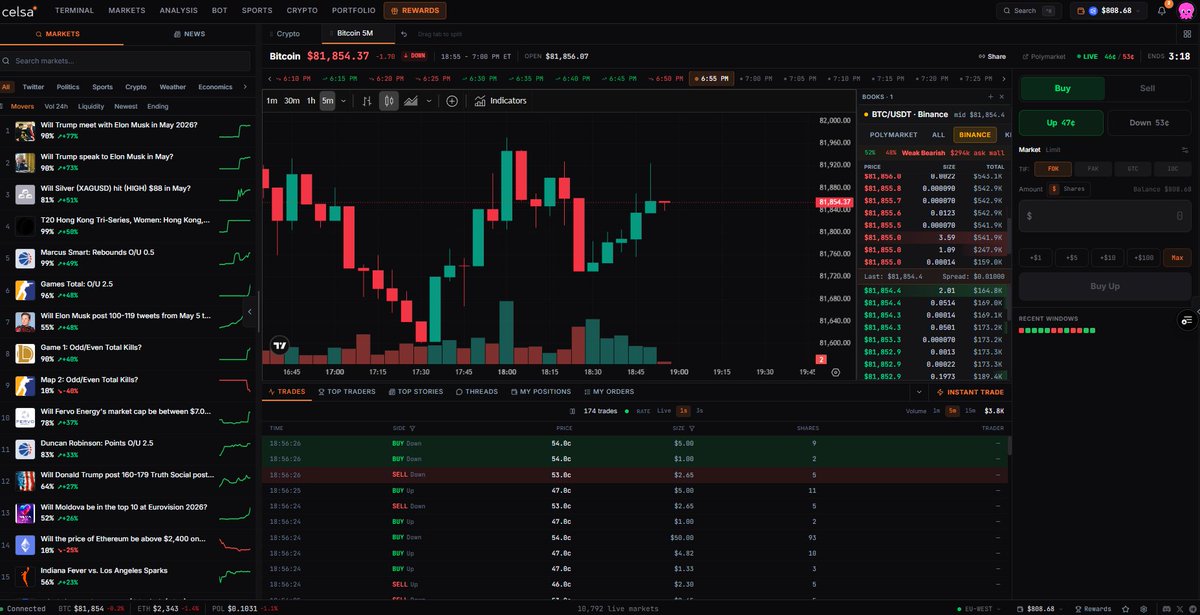Open chart type dropdown chevron
This screenshot has height=615, width=1200.
429,101
